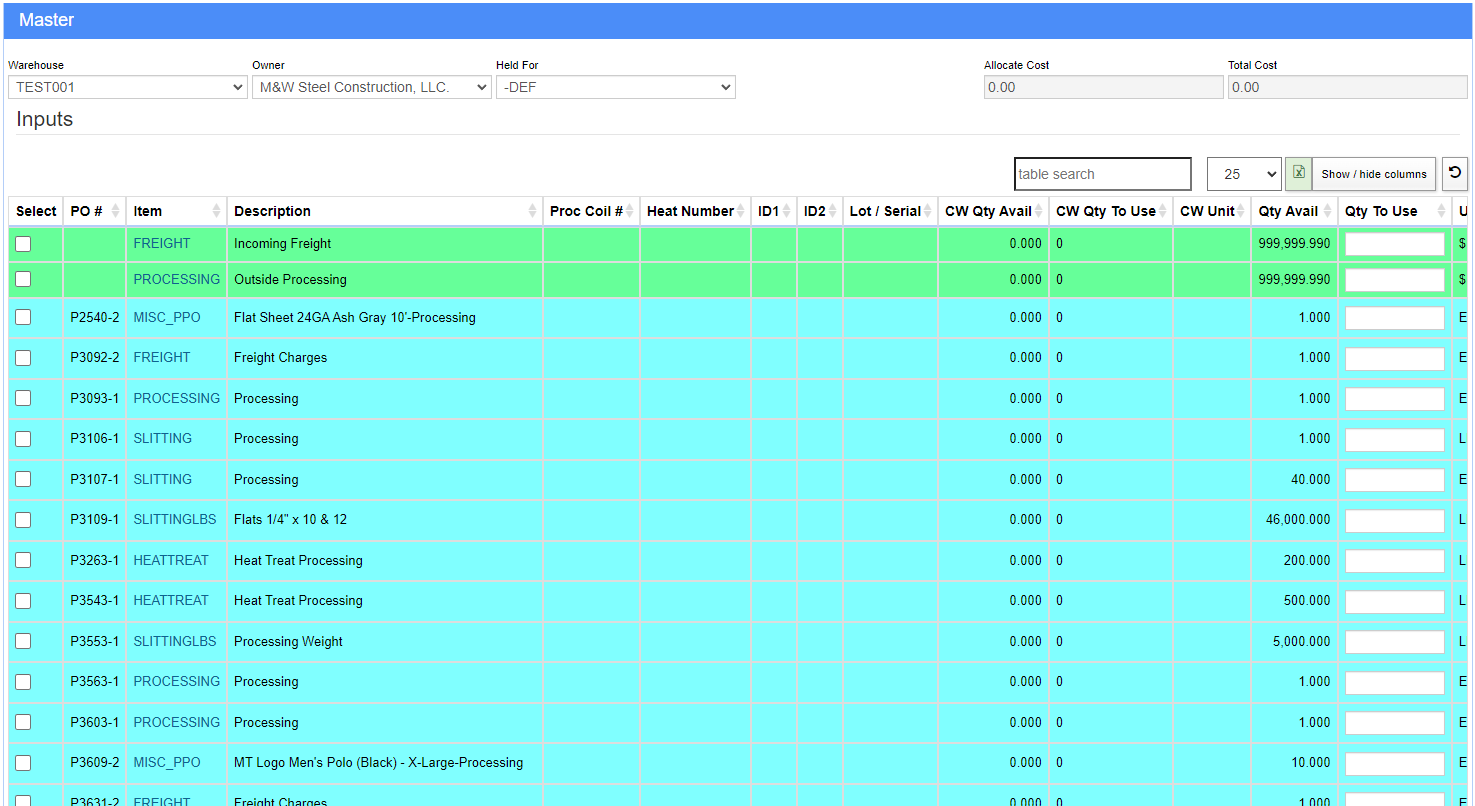Change the rows-per-page 25 dropdown
Image resolution: width=1475 pixels, height=806 pixels.
(x=1243, y=174)
